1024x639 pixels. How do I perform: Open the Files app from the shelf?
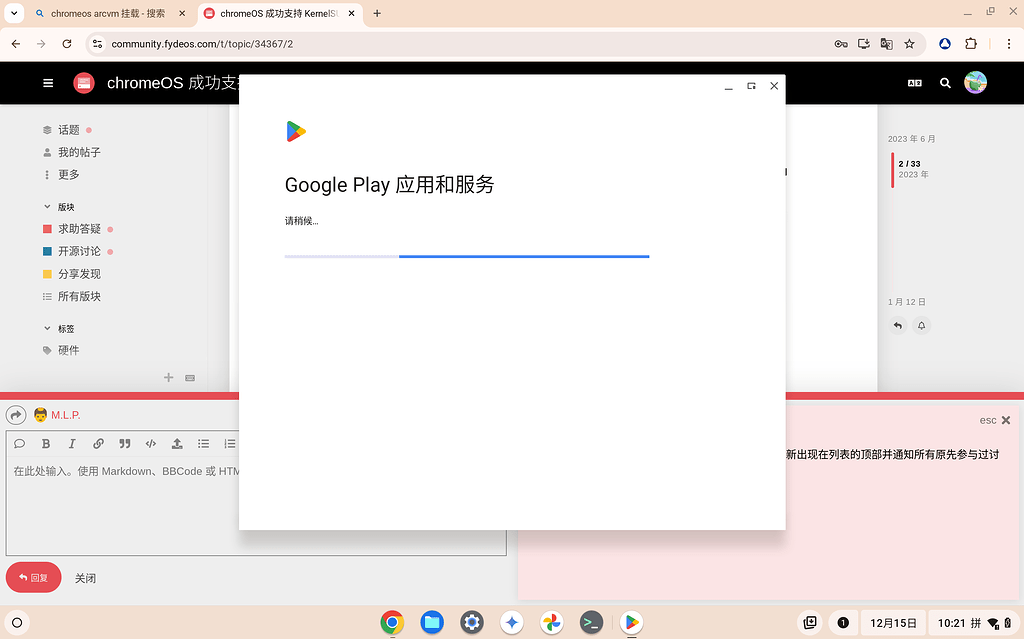[x=432, y=623]
